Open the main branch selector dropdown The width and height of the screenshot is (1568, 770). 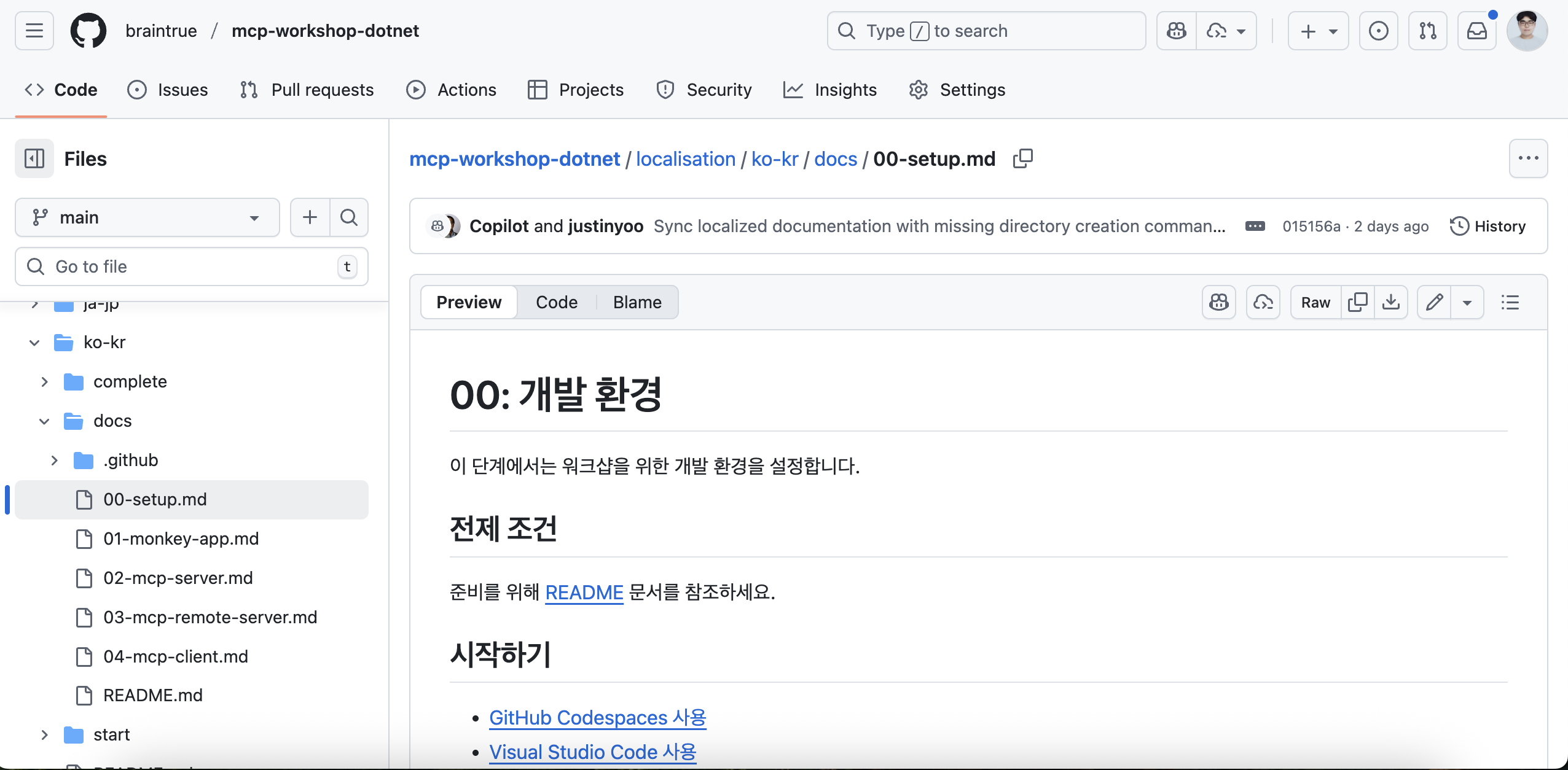tap(147, 217)
